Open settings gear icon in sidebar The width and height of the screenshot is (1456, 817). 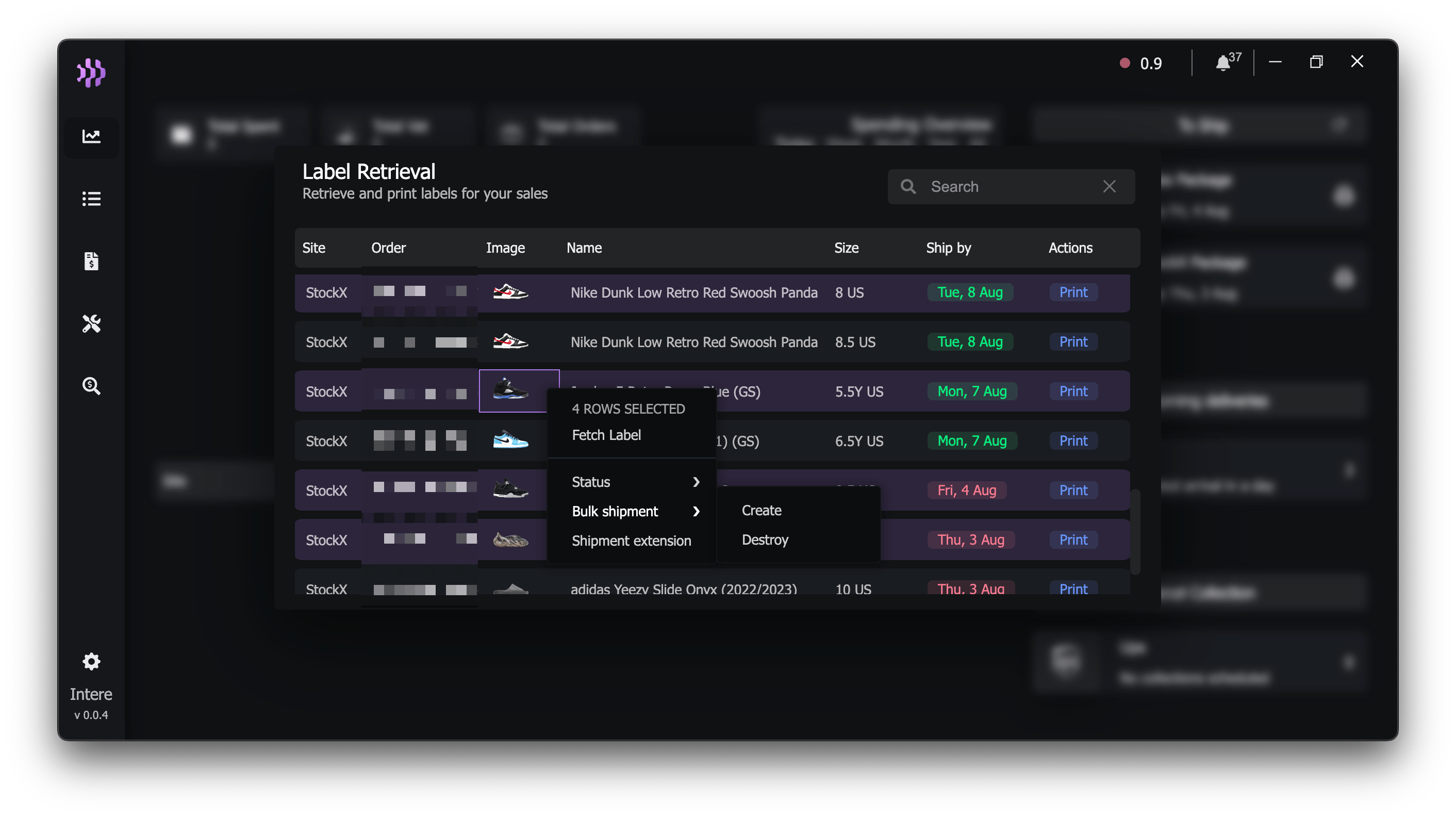91,661
